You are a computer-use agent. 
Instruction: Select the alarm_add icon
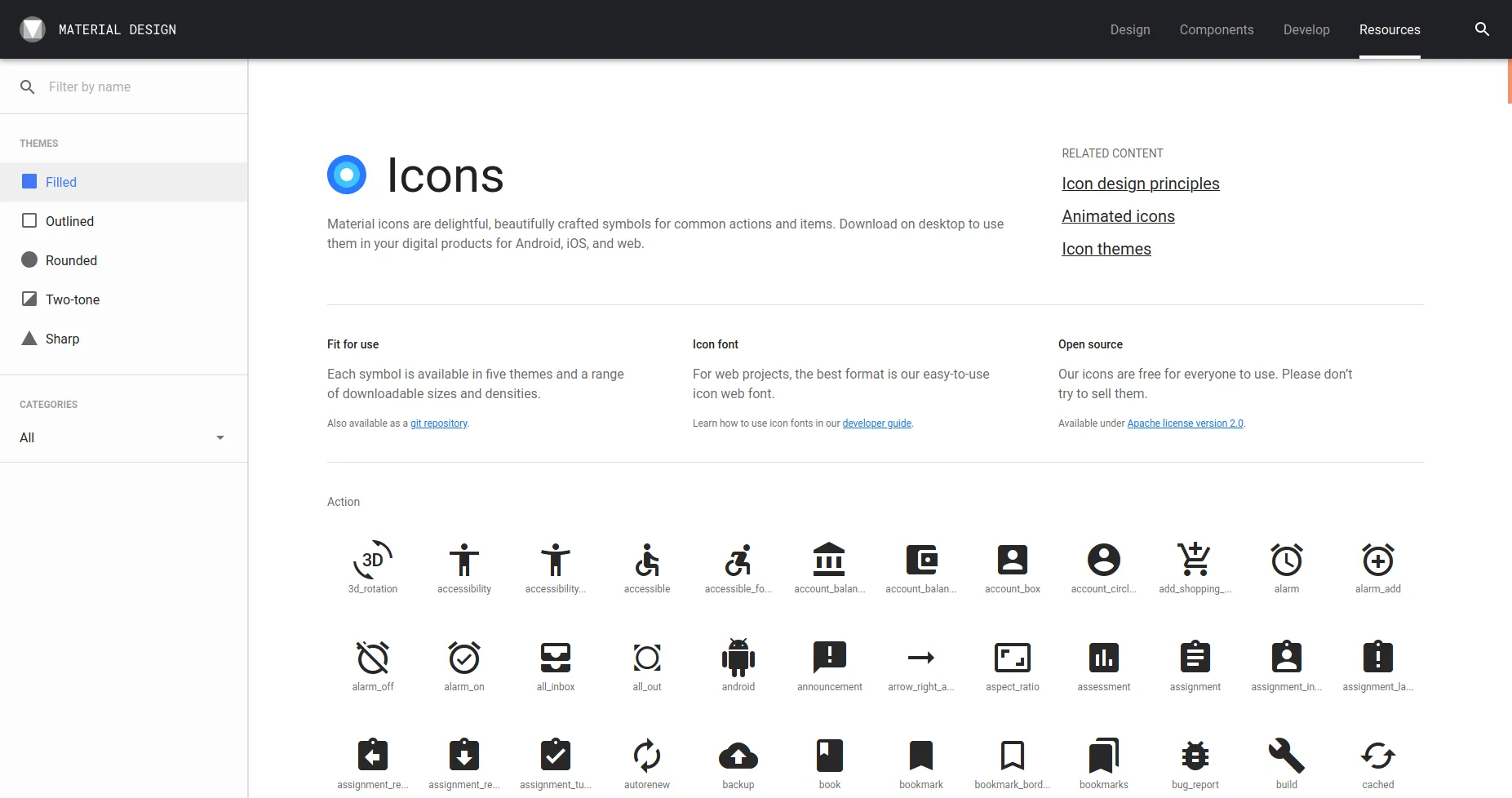pyautogui.click(x=1378, y=561)
